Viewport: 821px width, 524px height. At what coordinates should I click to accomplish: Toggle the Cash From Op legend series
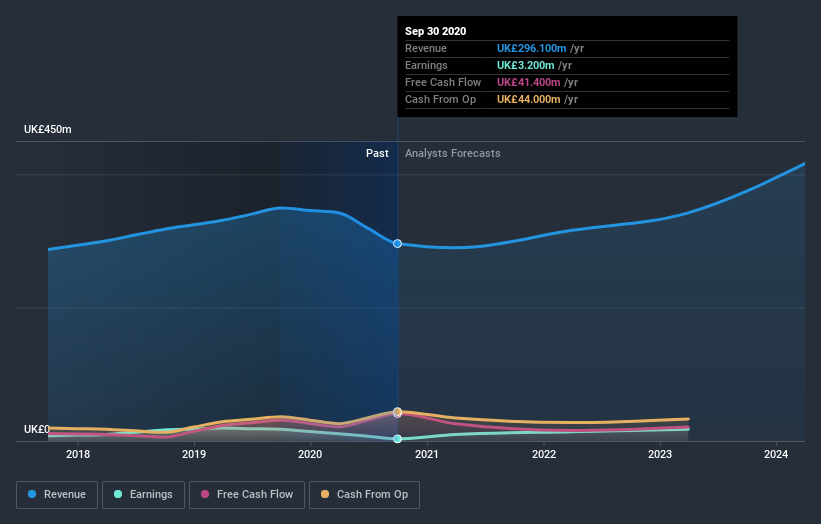pos(364,495)
